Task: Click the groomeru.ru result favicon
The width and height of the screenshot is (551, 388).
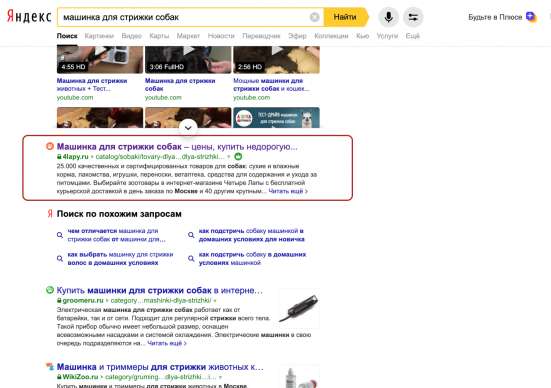Action: click(x=50, y=290)
